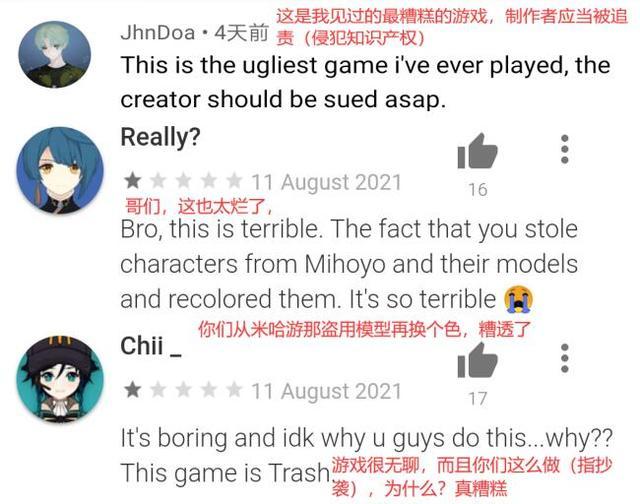
Task: Click the like count 17
Action: point(478,399)
